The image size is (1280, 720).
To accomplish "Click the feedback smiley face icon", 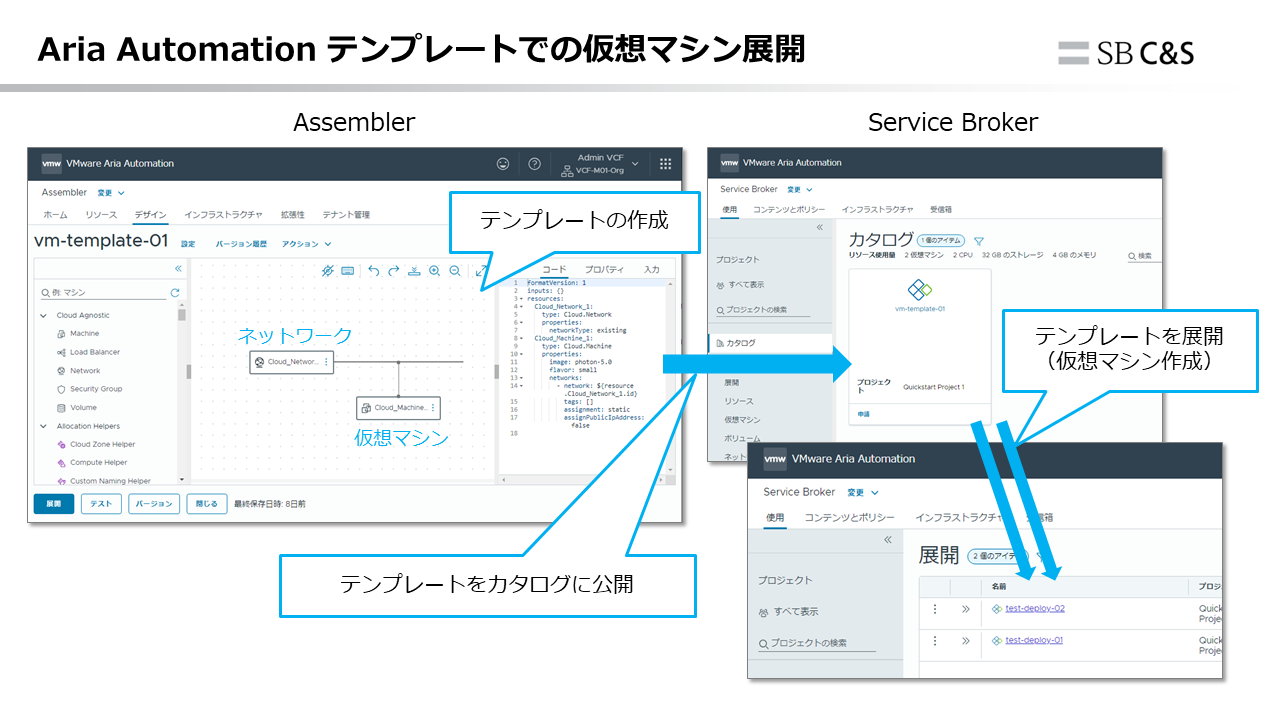I will (x=503, y=164).
